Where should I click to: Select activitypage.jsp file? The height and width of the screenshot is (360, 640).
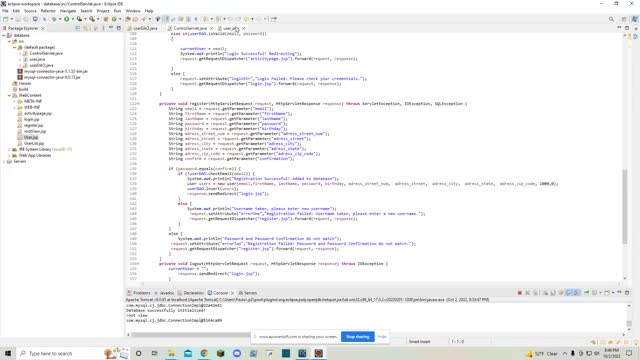click(x=38, y=113)
